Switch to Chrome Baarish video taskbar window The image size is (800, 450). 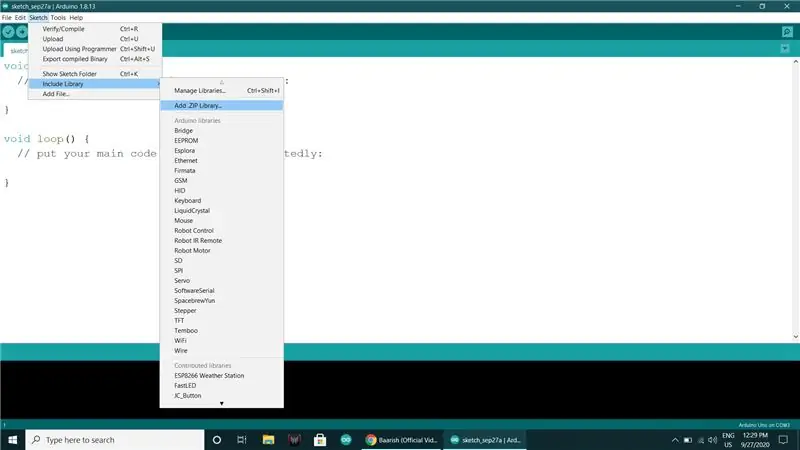click(402, 440)
